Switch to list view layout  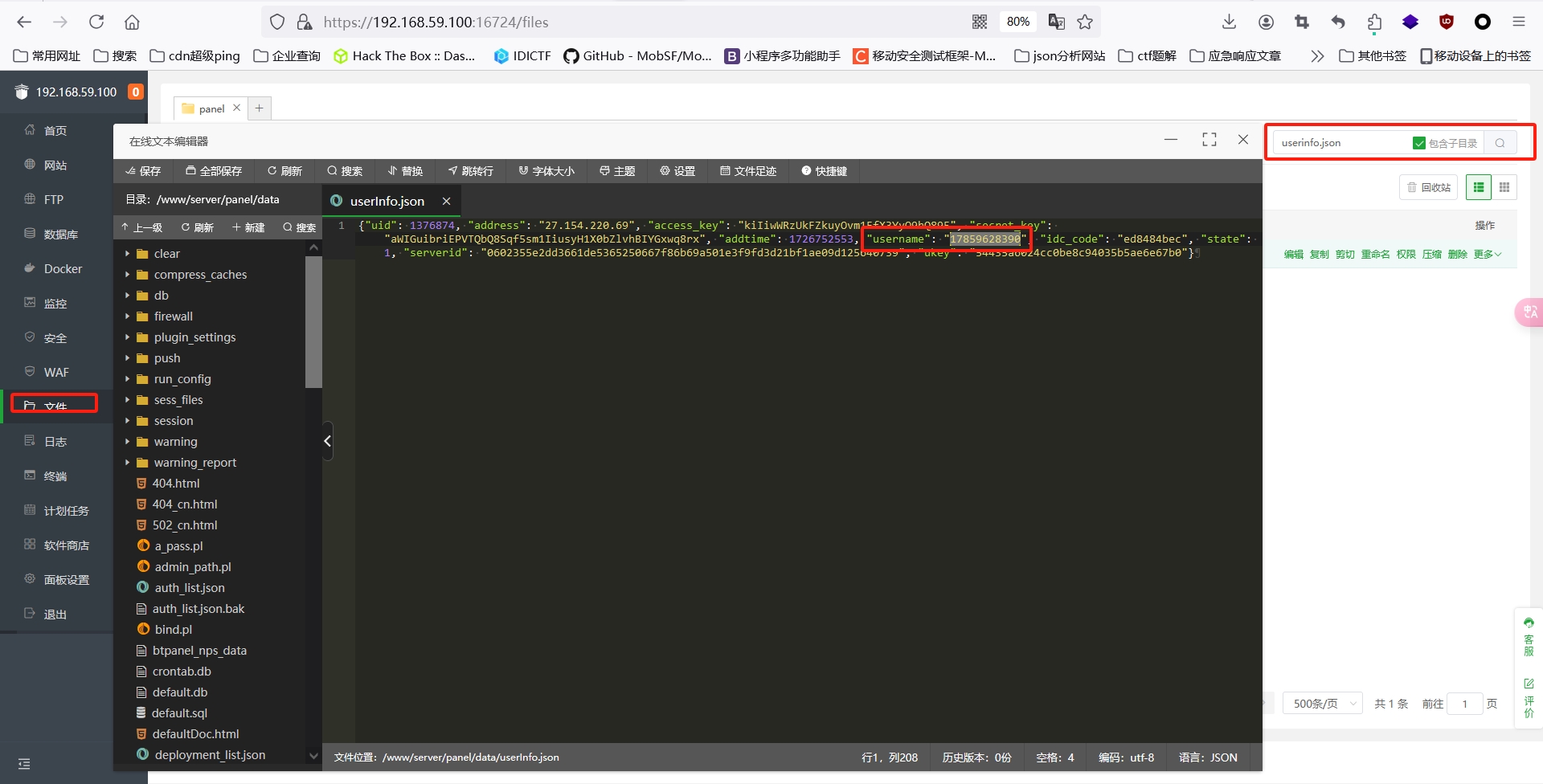coord(1479,187)
